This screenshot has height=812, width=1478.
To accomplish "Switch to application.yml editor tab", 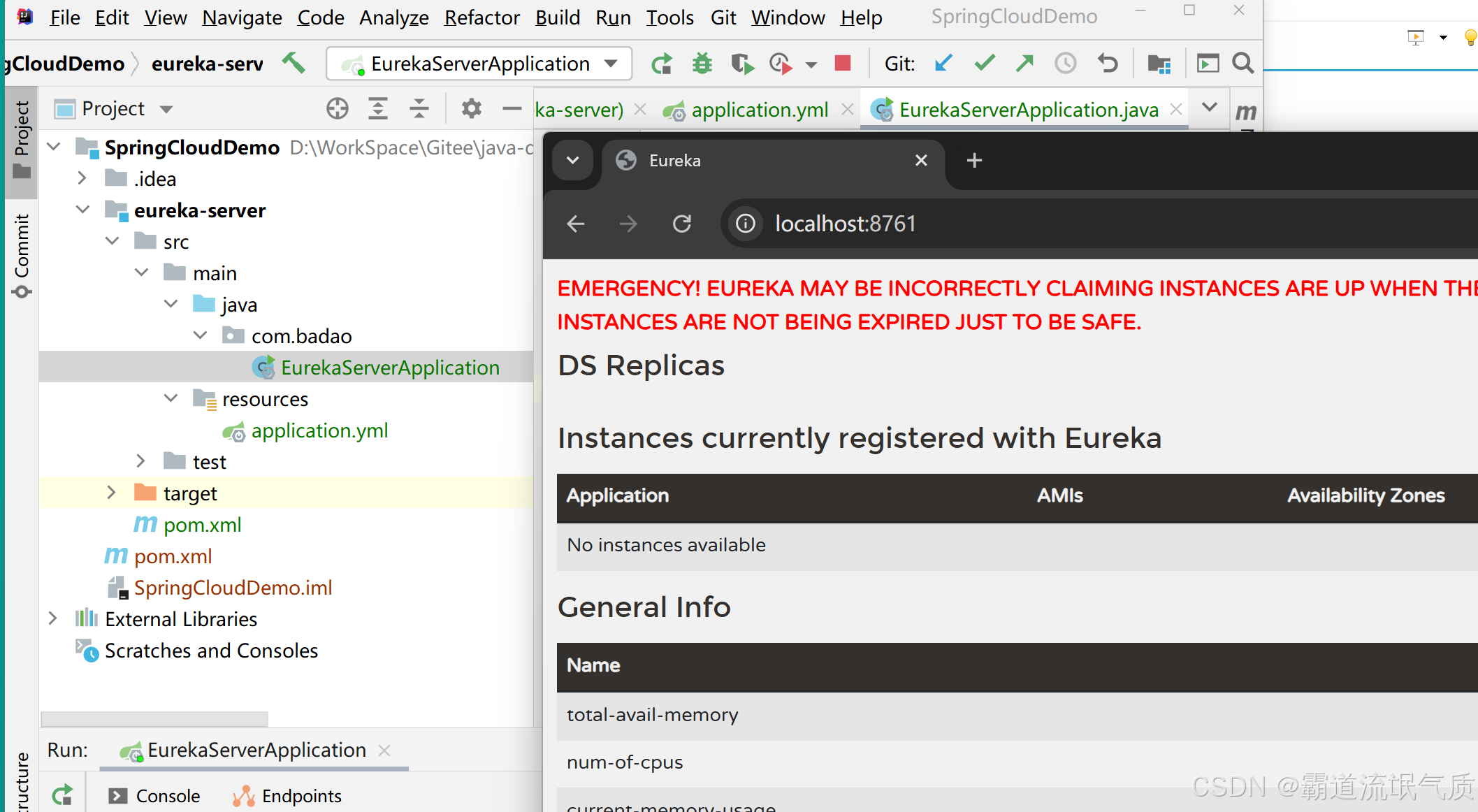I will click(759, 110).
